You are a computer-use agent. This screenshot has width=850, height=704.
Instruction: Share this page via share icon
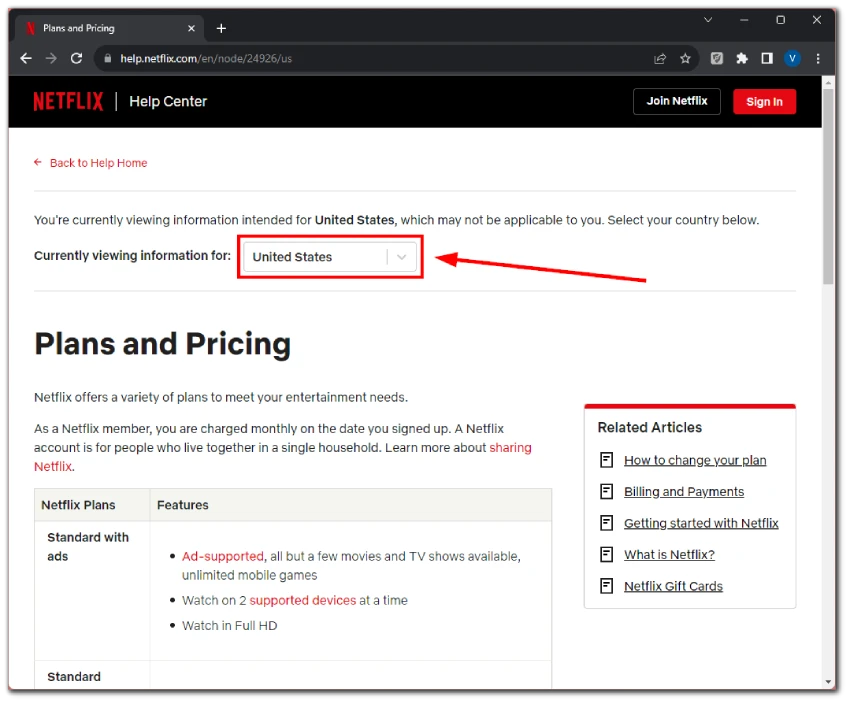pos(660,59)
